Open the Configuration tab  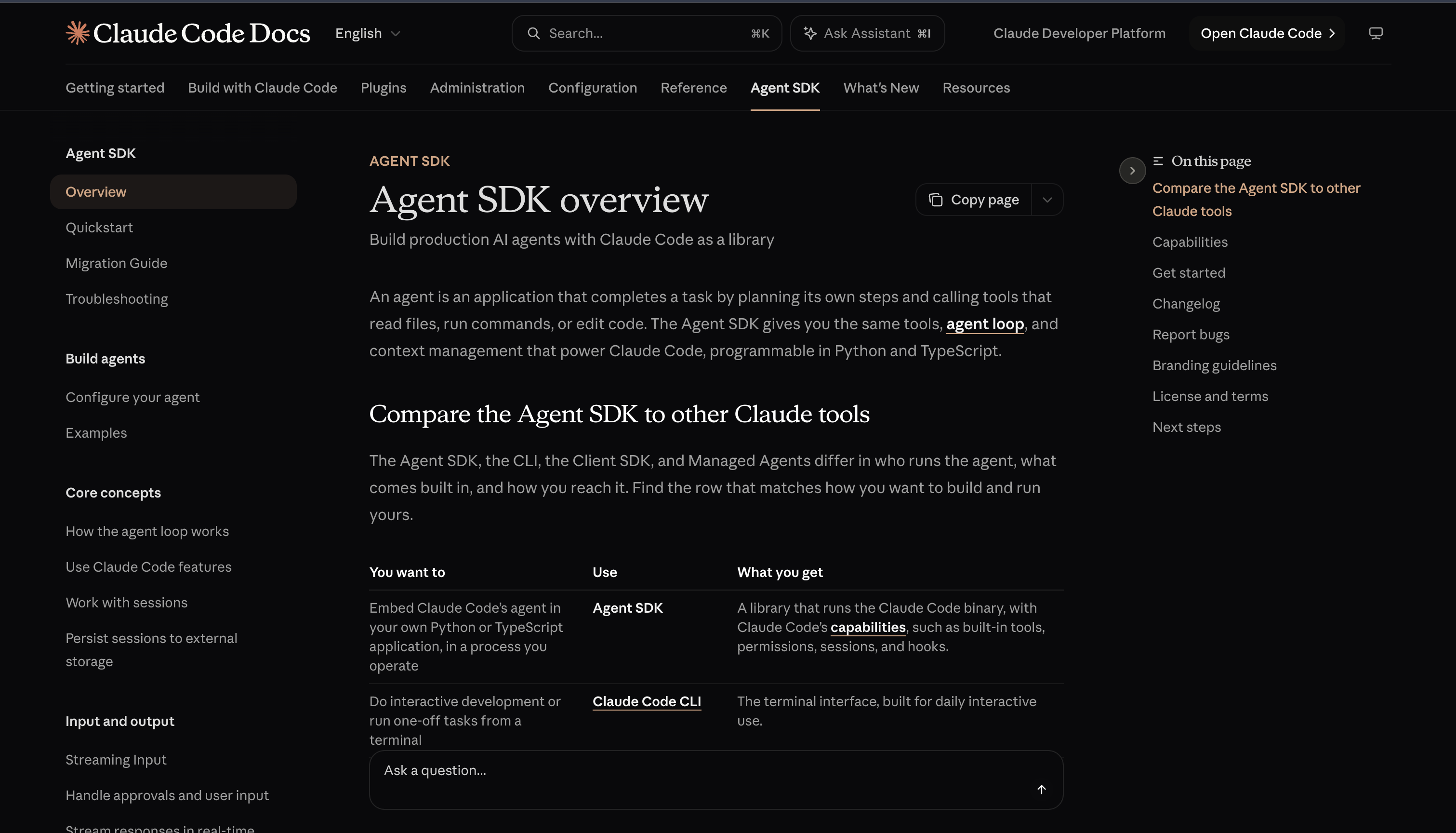[592, 88]
